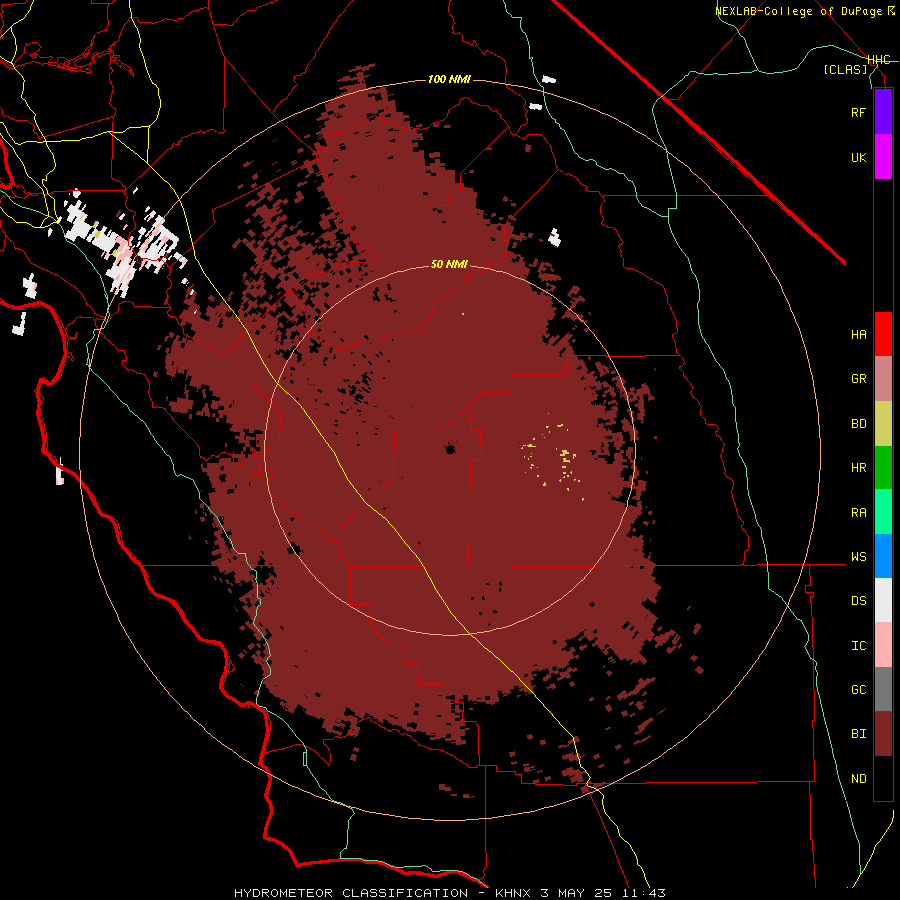Image resolution: width=900 pixels, height=900 pixels.
Task: Click the BI dark red legend swatch
Action: (883, 734)
